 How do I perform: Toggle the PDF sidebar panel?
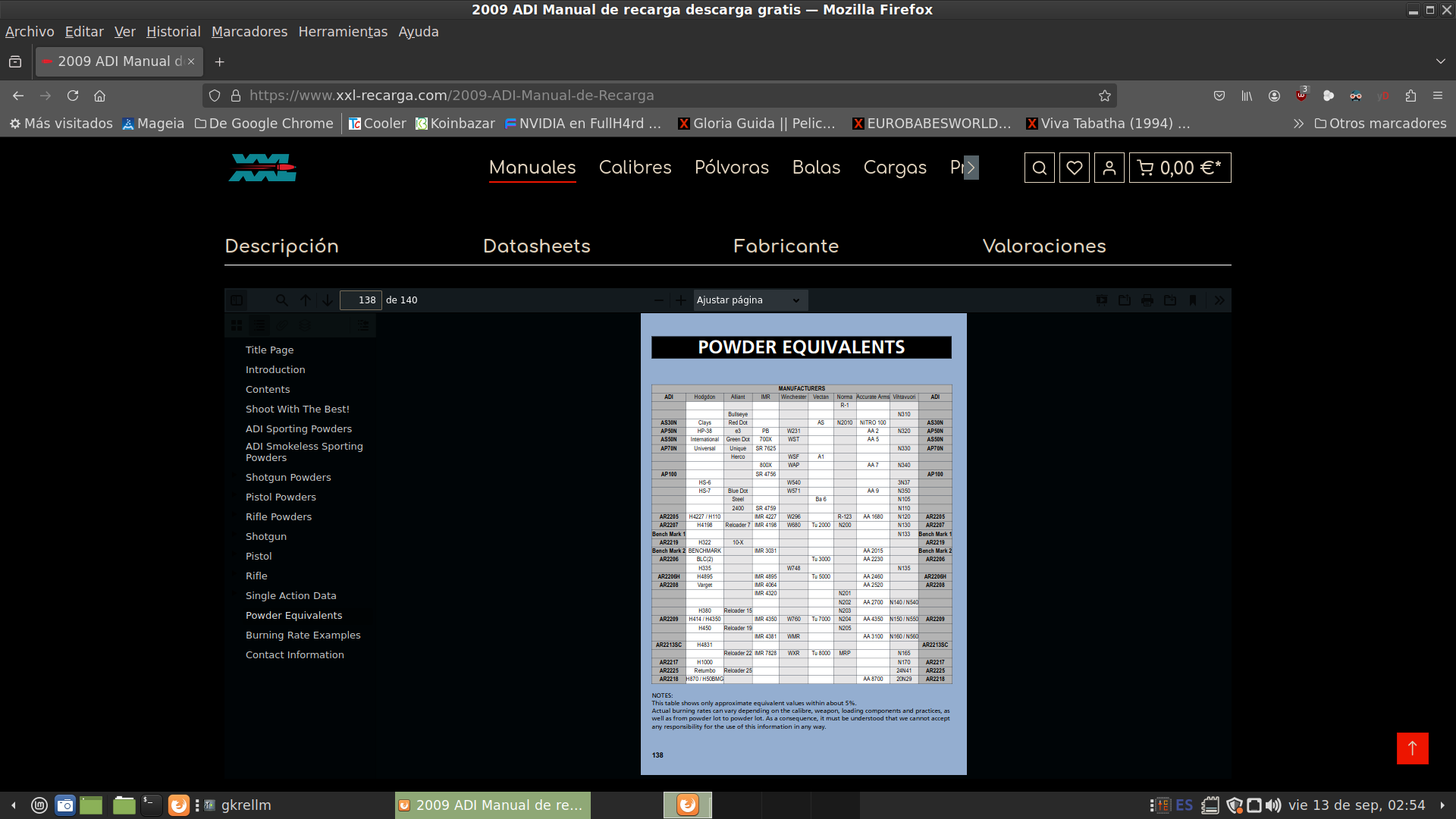coord(237,300)
